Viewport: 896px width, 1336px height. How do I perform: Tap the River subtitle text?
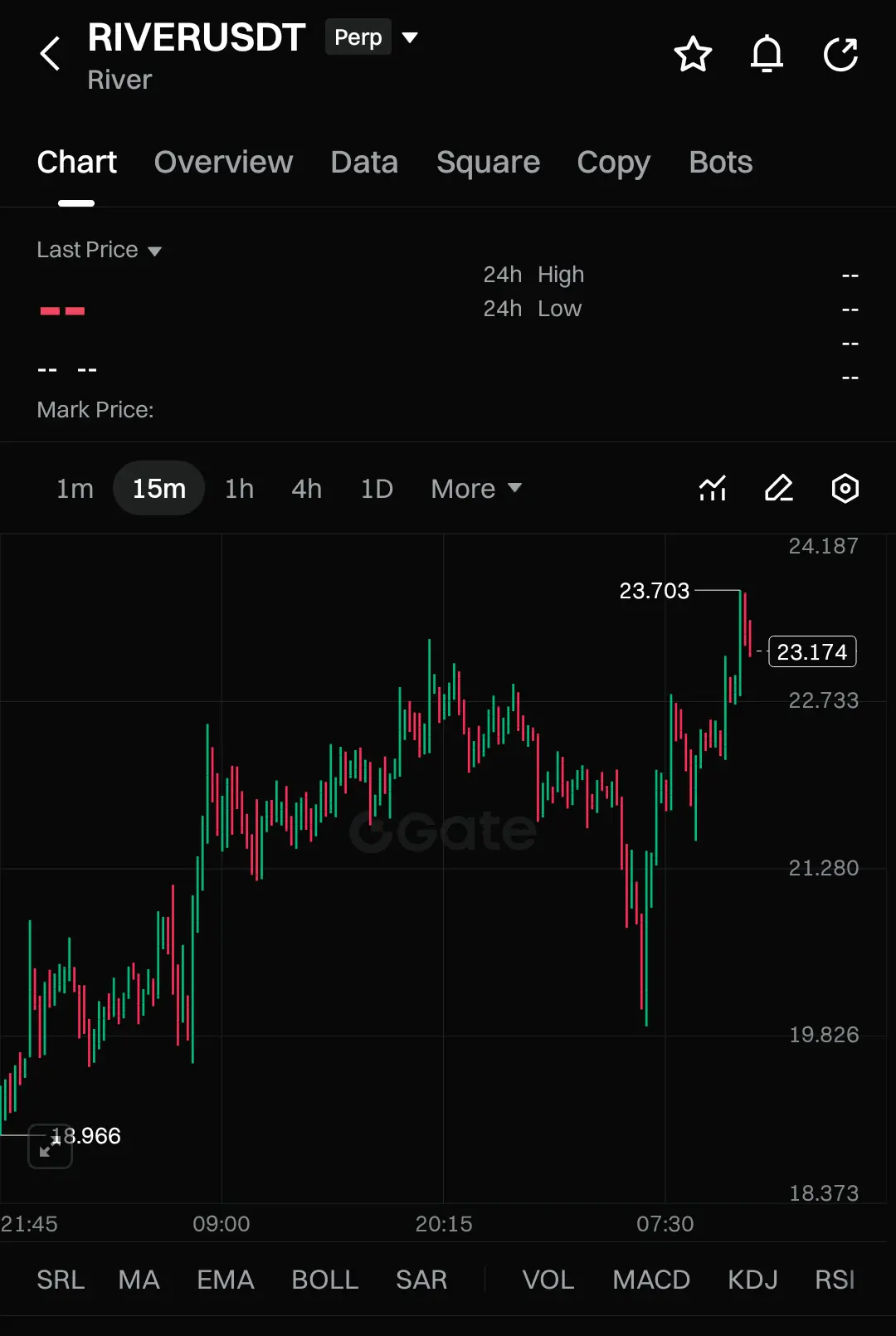119,80
